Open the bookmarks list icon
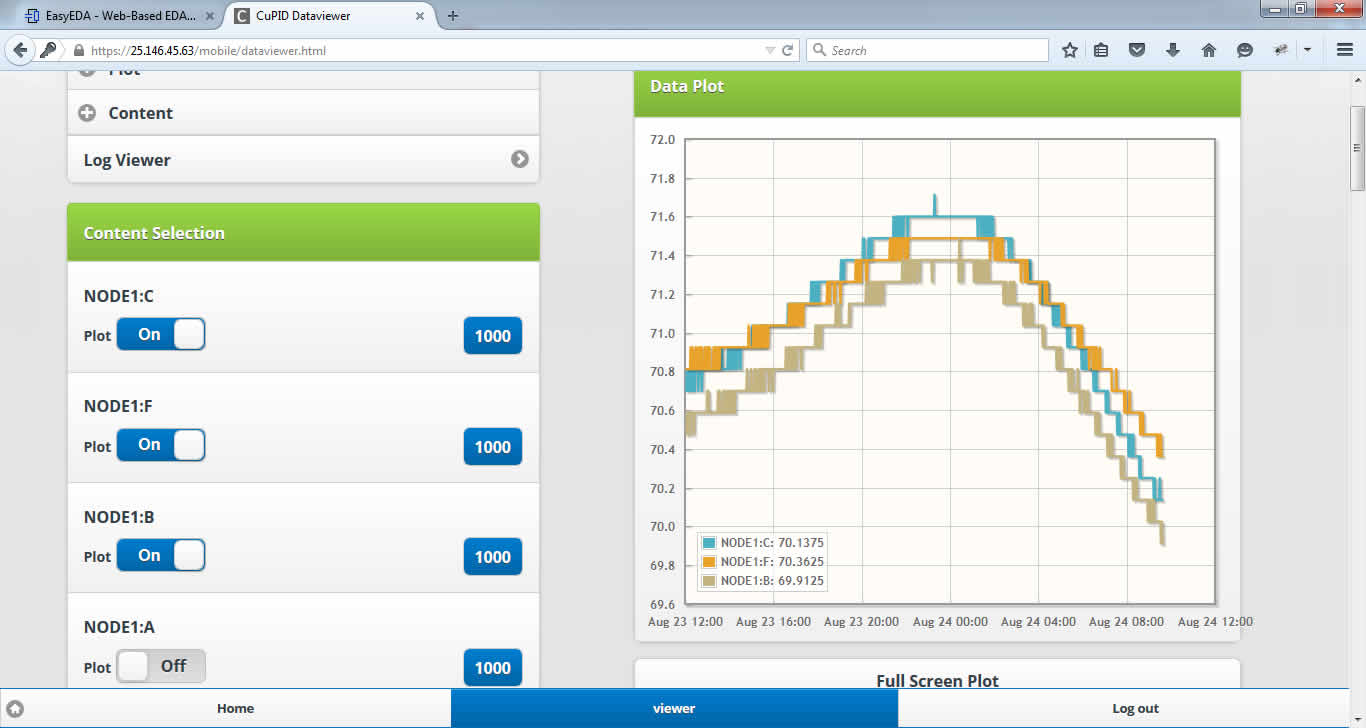Viewport: 1366px width, 728px height. 1101,50
